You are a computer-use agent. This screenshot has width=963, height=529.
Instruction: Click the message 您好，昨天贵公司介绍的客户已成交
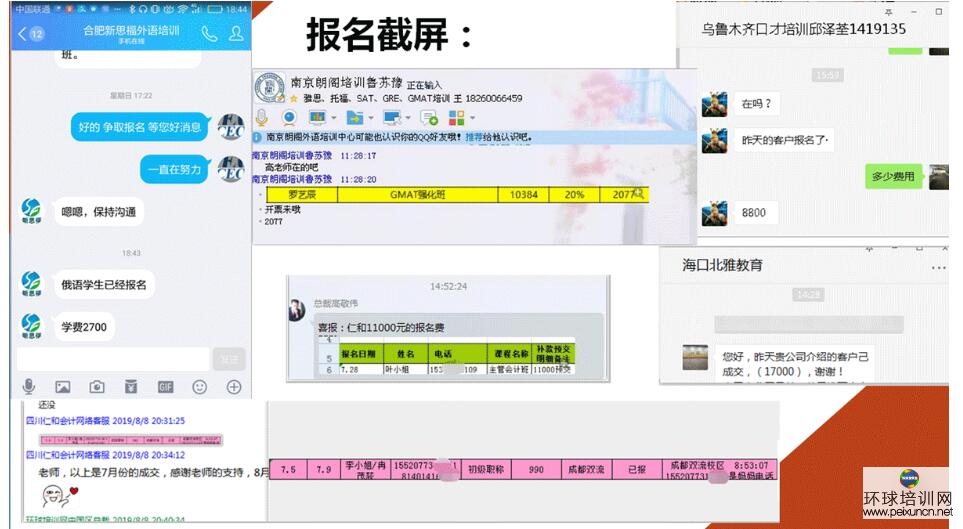(795, 364)
